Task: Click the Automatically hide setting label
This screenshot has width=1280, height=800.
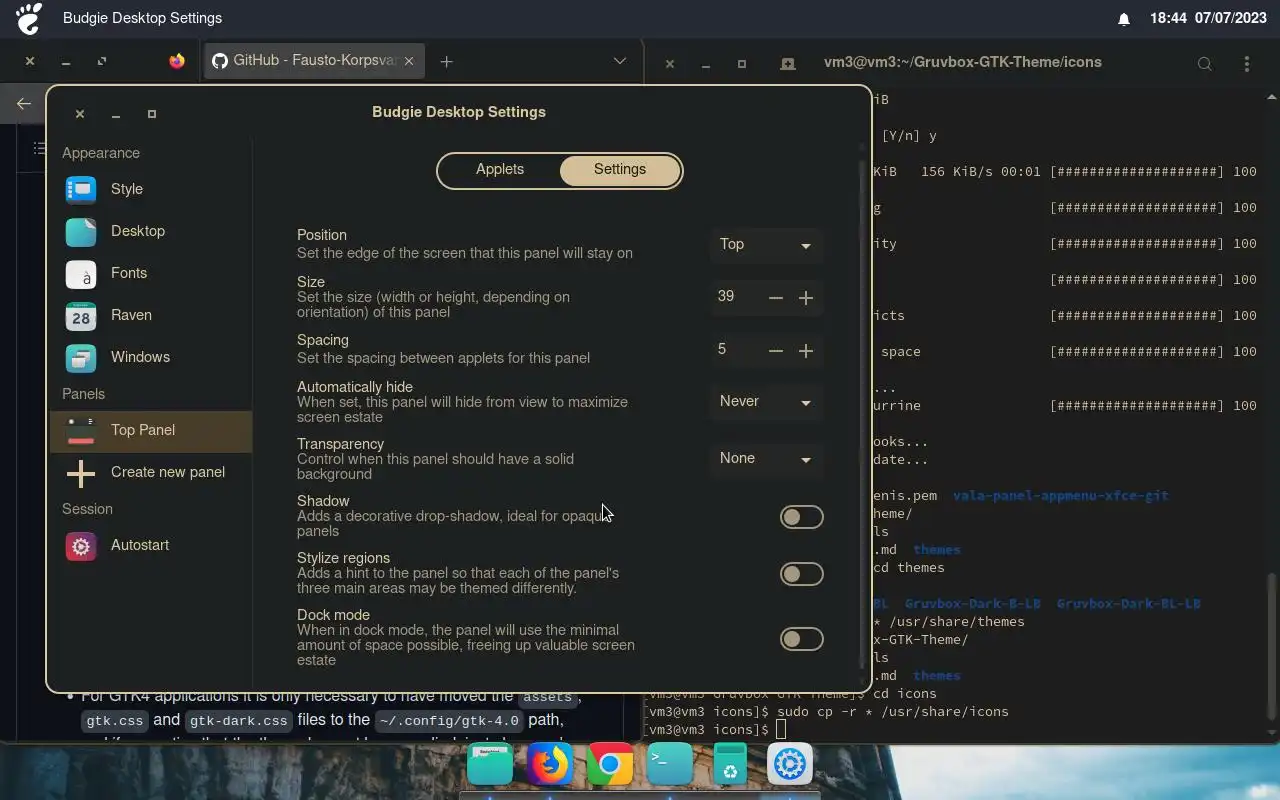Action: [355, 387]
